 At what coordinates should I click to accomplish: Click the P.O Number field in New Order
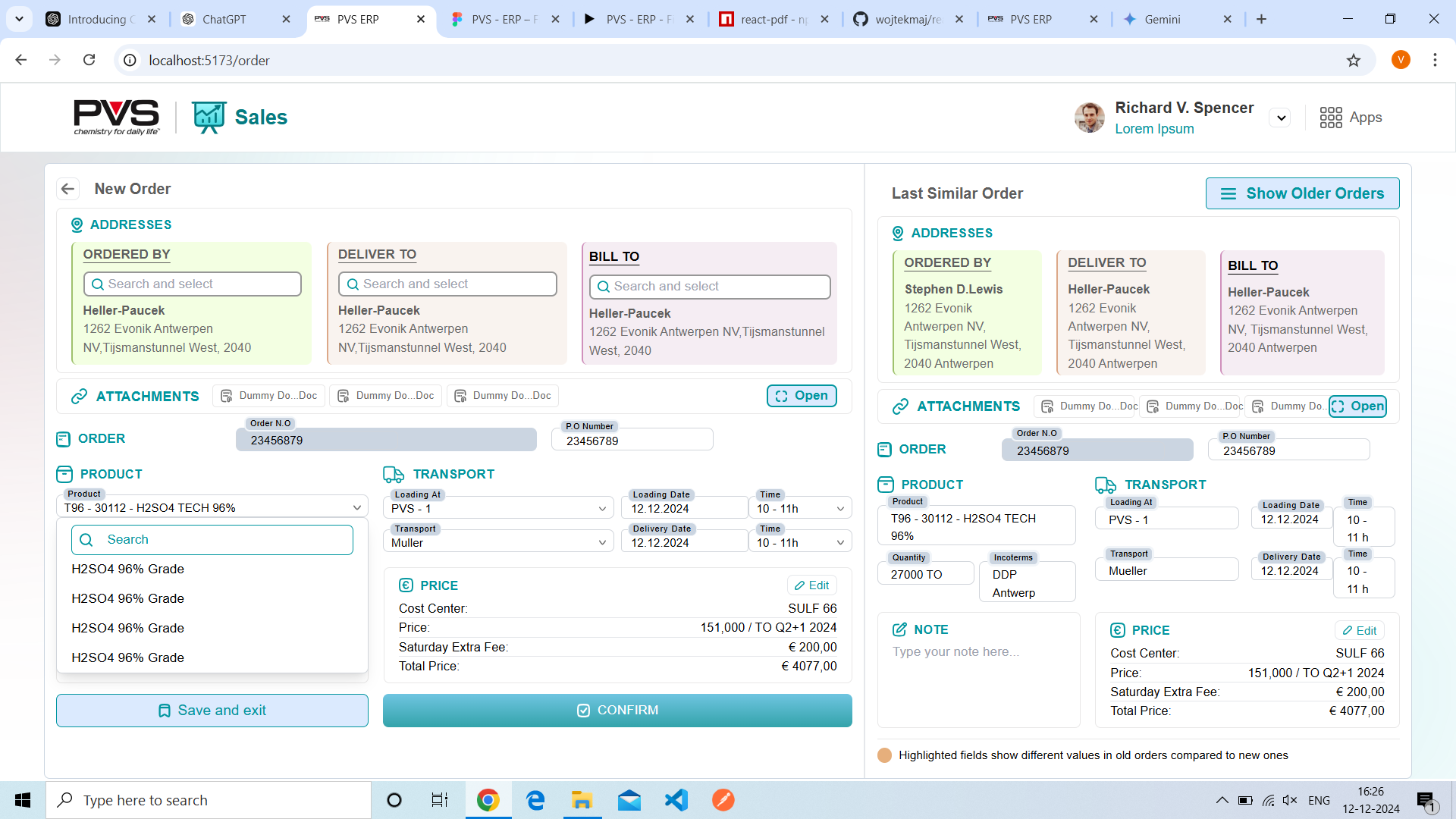coord(632,441)
